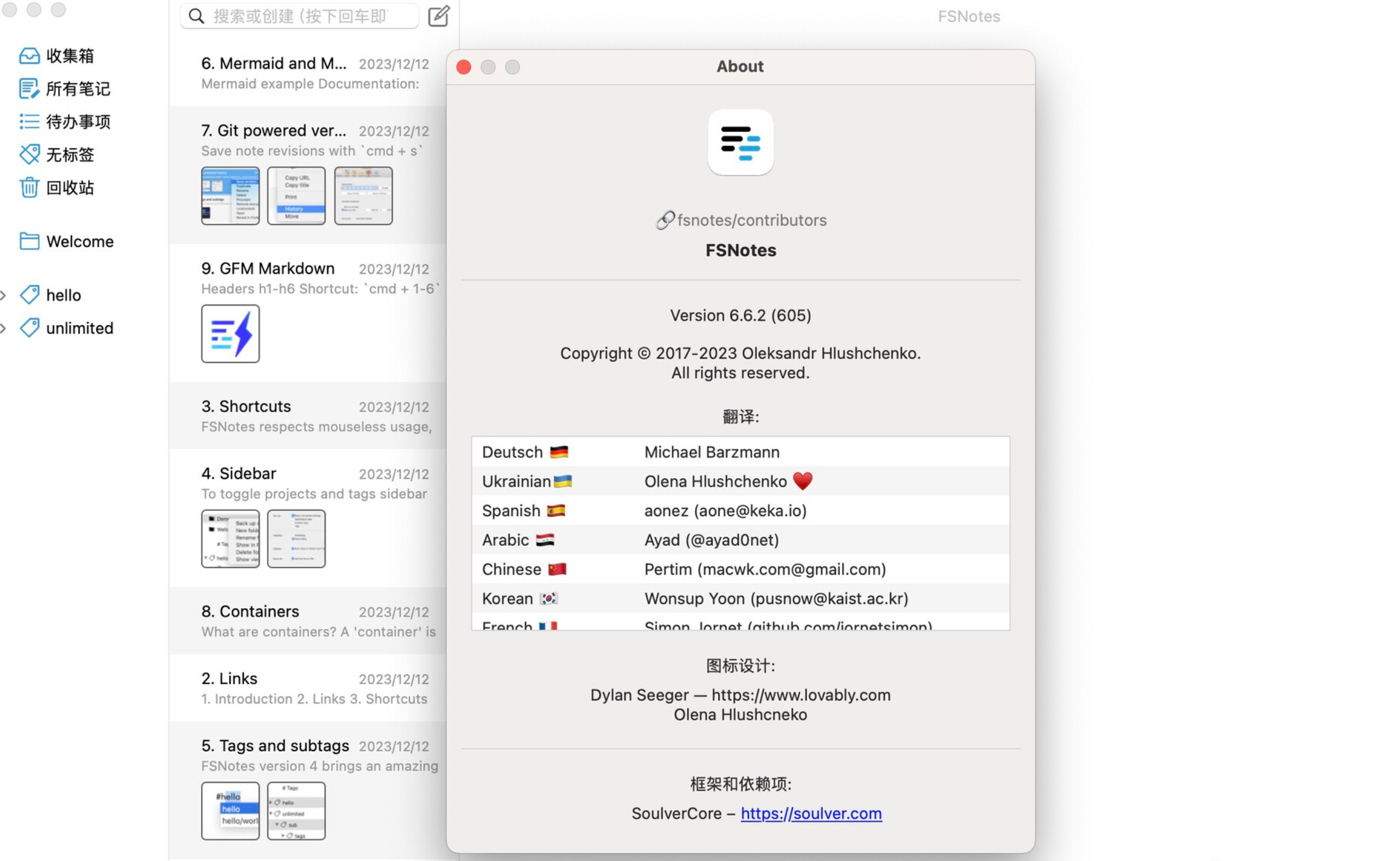Open #hello thumbnail in Tags note

click(x=230, y=811)
